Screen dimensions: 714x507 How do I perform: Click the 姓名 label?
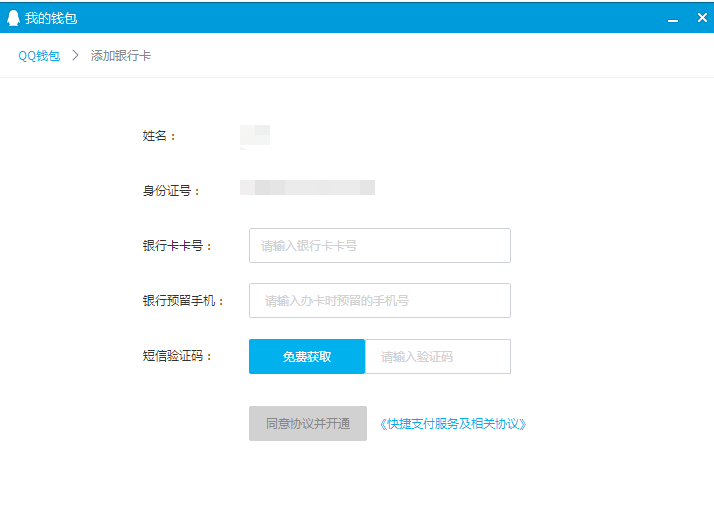(159, 136)
